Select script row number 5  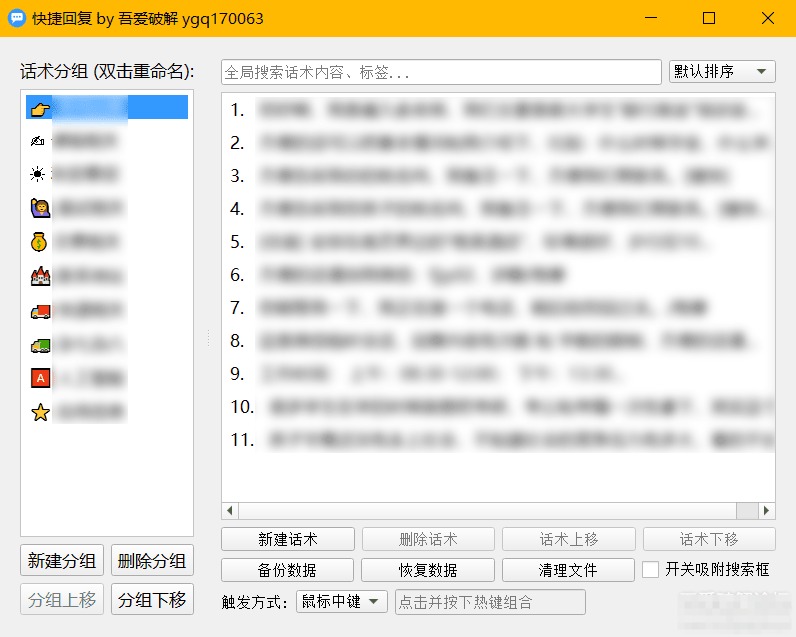click(x=498, y=242)
